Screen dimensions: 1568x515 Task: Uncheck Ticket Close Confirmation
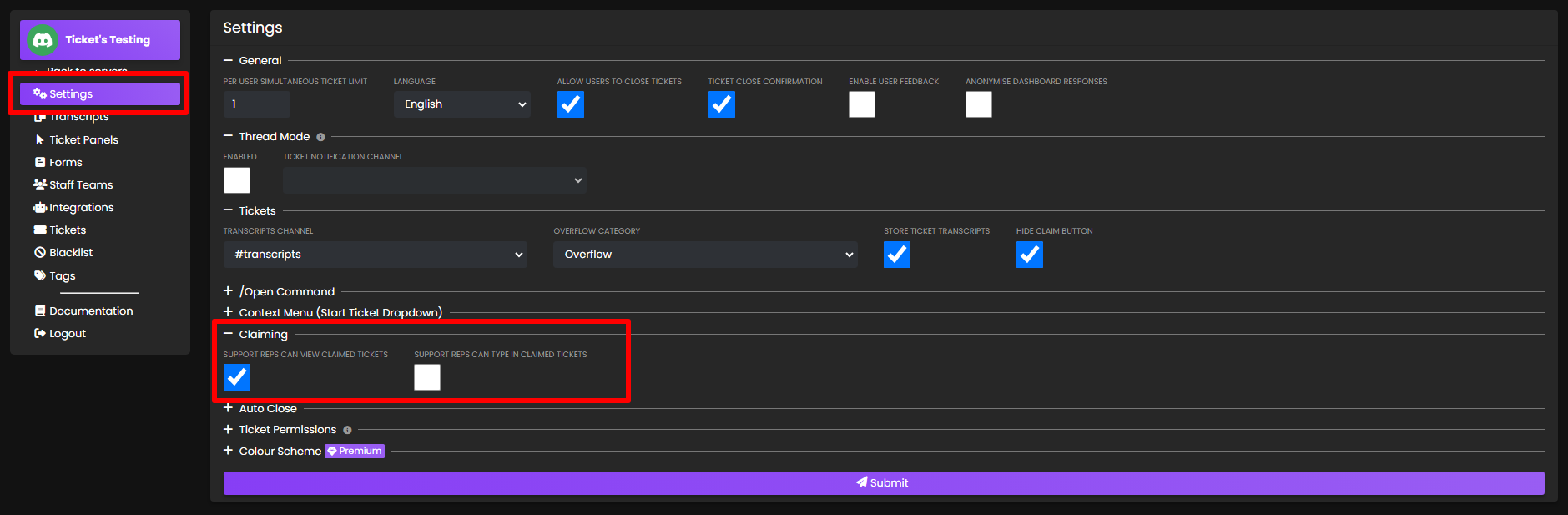tap(722, 104)
